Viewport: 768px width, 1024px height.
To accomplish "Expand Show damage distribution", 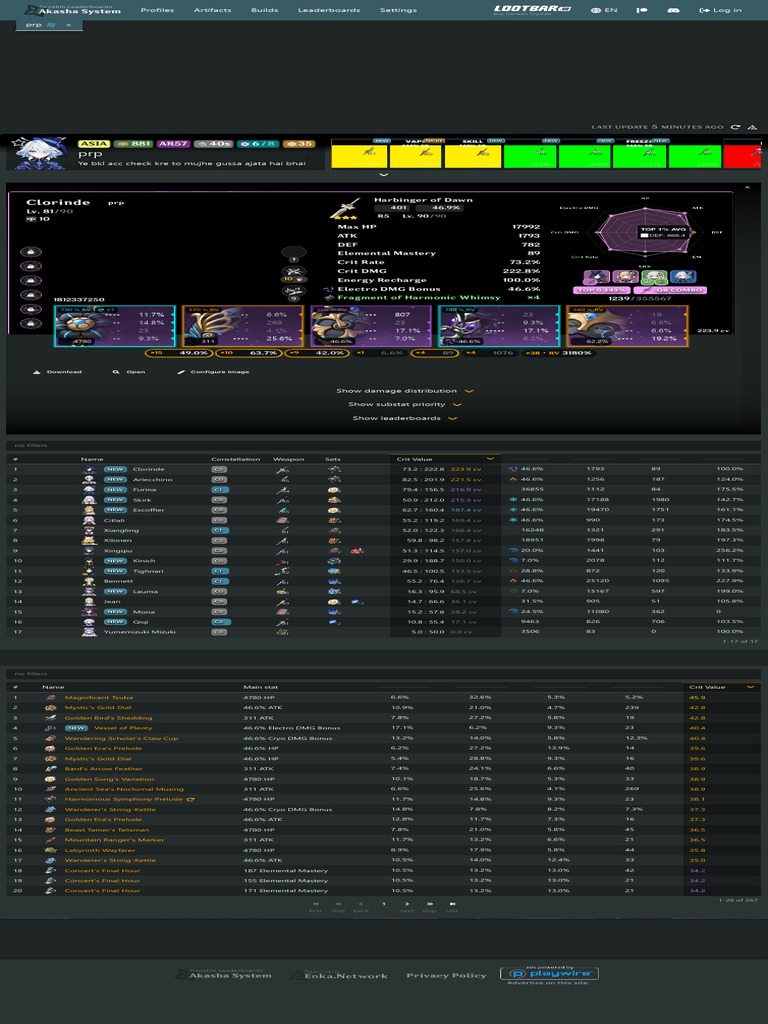I will point(404,391).
